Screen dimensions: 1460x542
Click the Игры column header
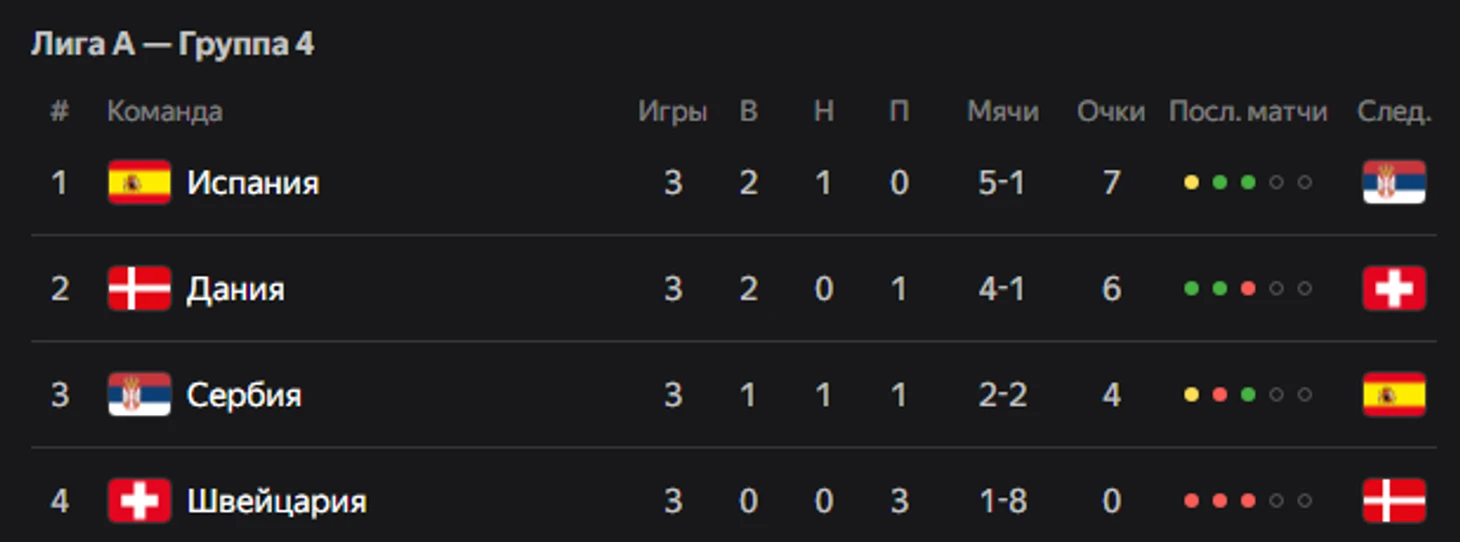pyautogui.click(x=673, y=112)
